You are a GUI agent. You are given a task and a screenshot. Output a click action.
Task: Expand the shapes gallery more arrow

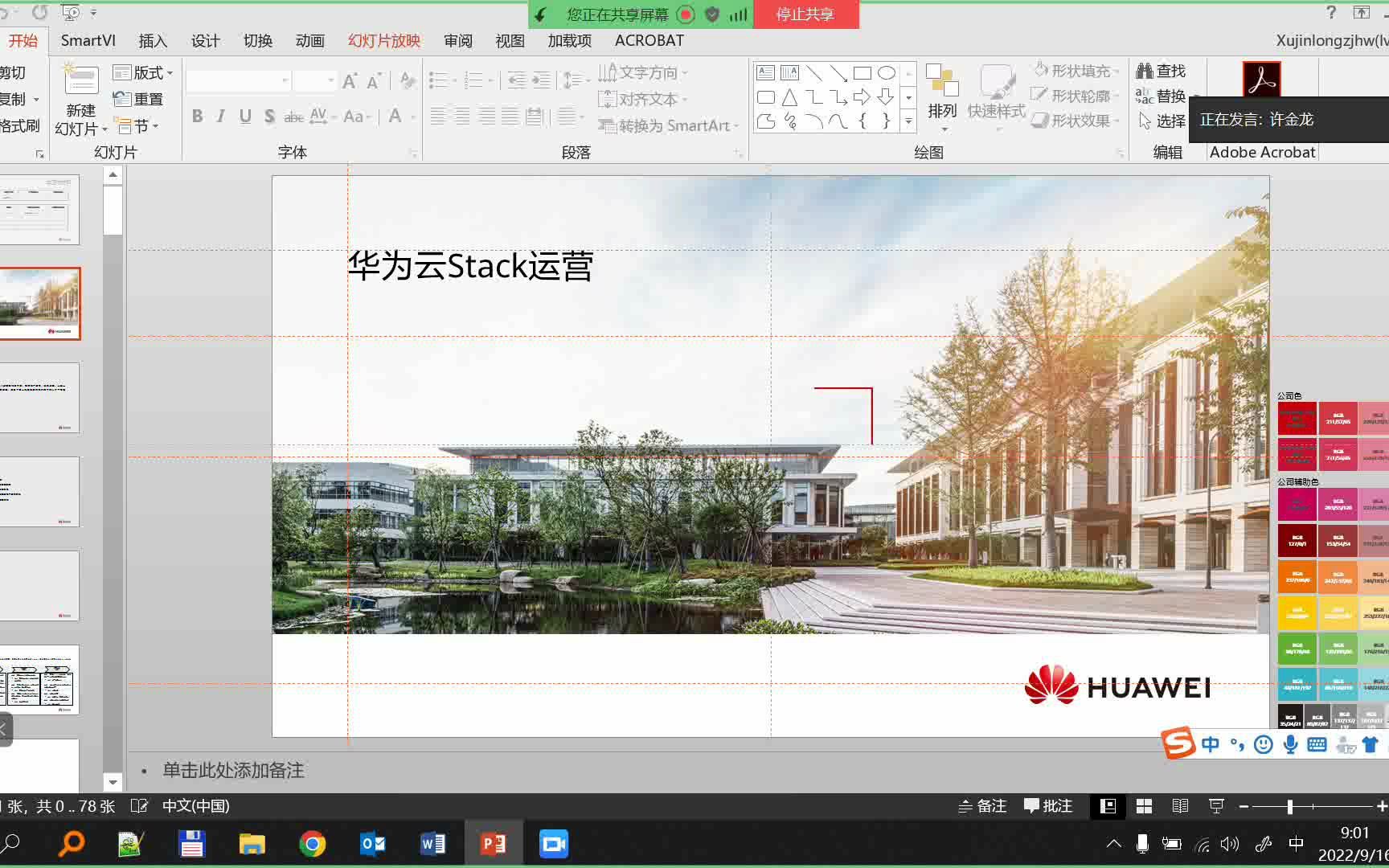point(909,121)
